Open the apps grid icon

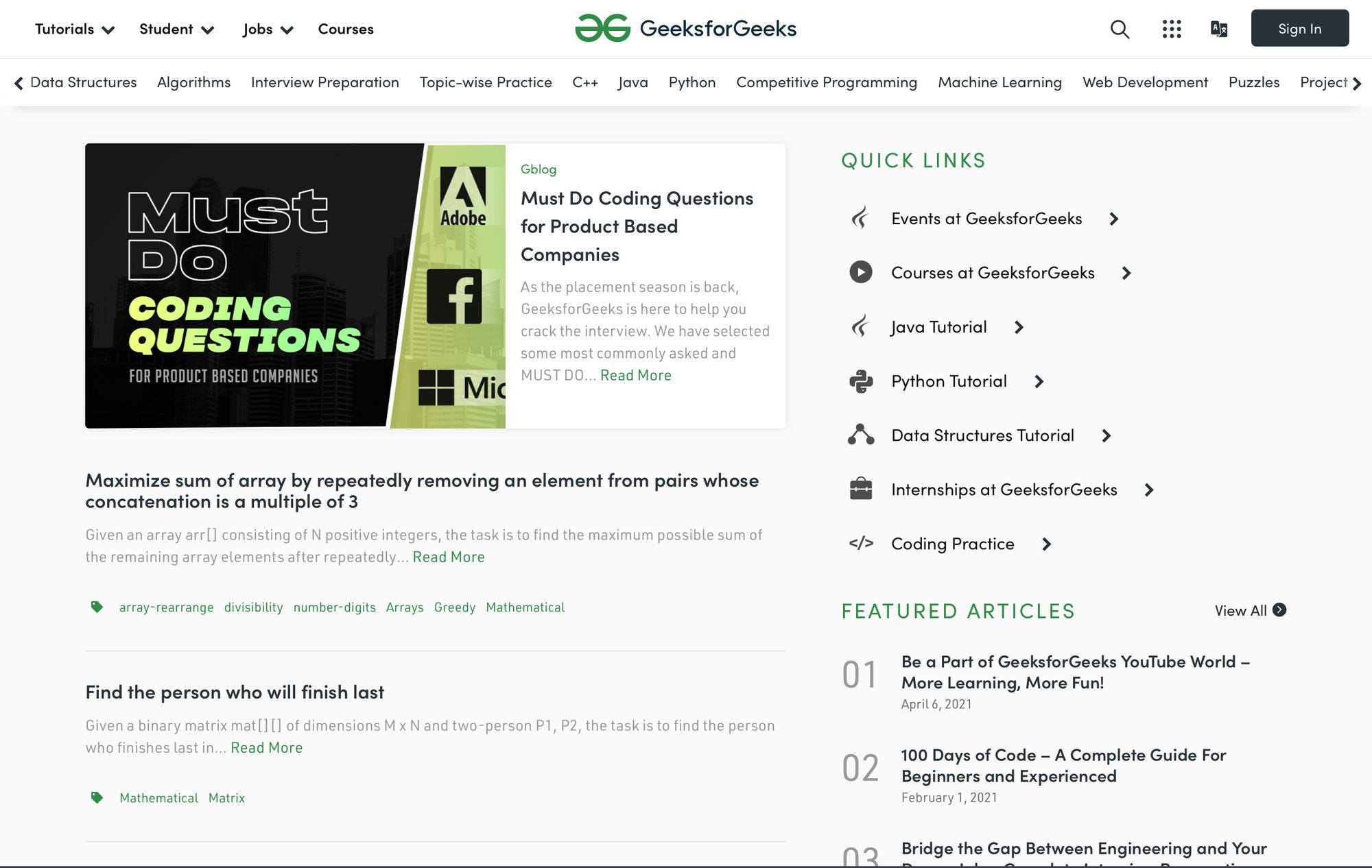pyautogui.click(x=1172, y=29)
